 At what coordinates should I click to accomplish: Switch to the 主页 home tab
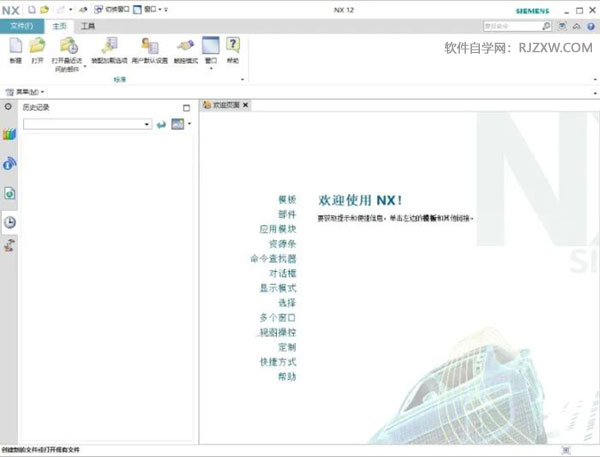click(x=59, y=26)
